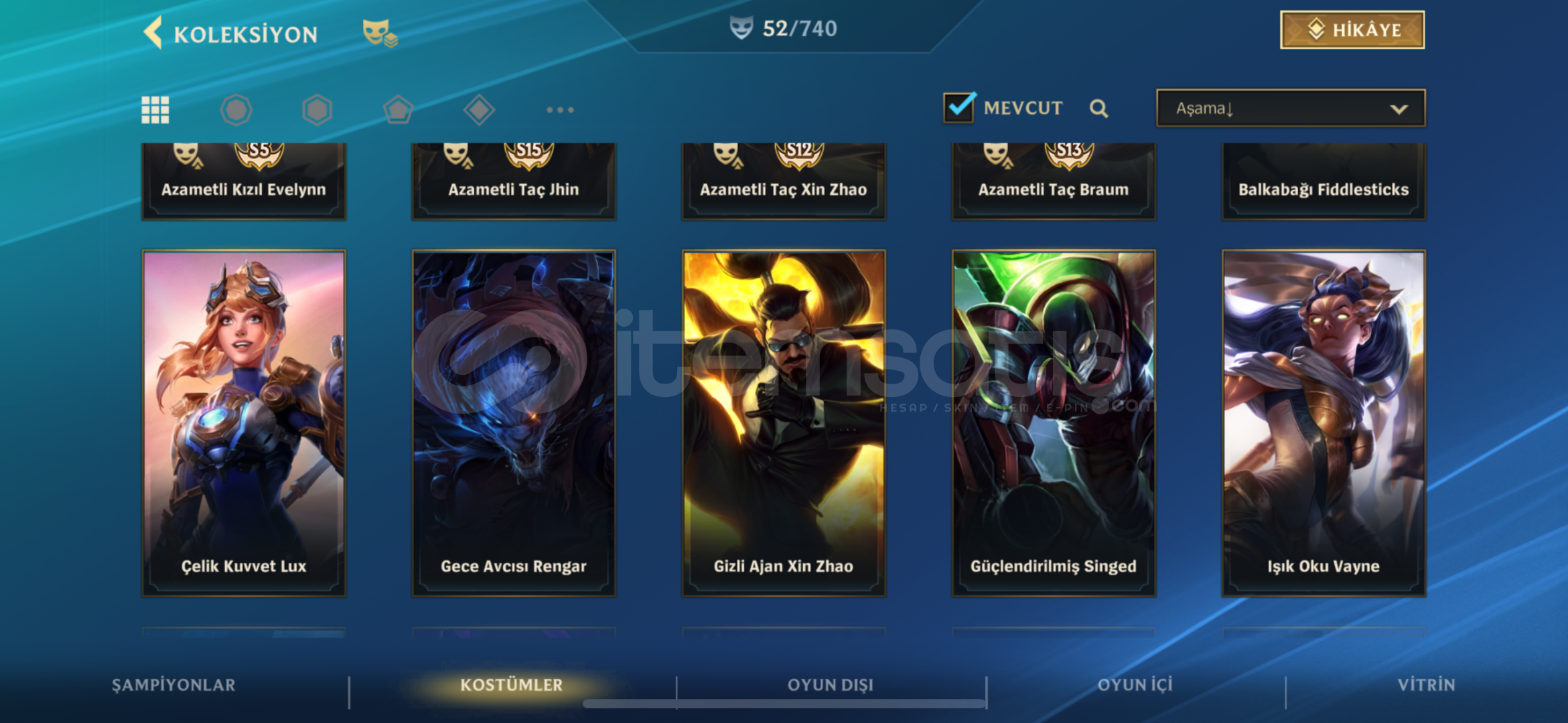Select the diamond rarity filter icon
This screenshot has width=1568, height=723.
pyautogui.click(x=479, y=110)
